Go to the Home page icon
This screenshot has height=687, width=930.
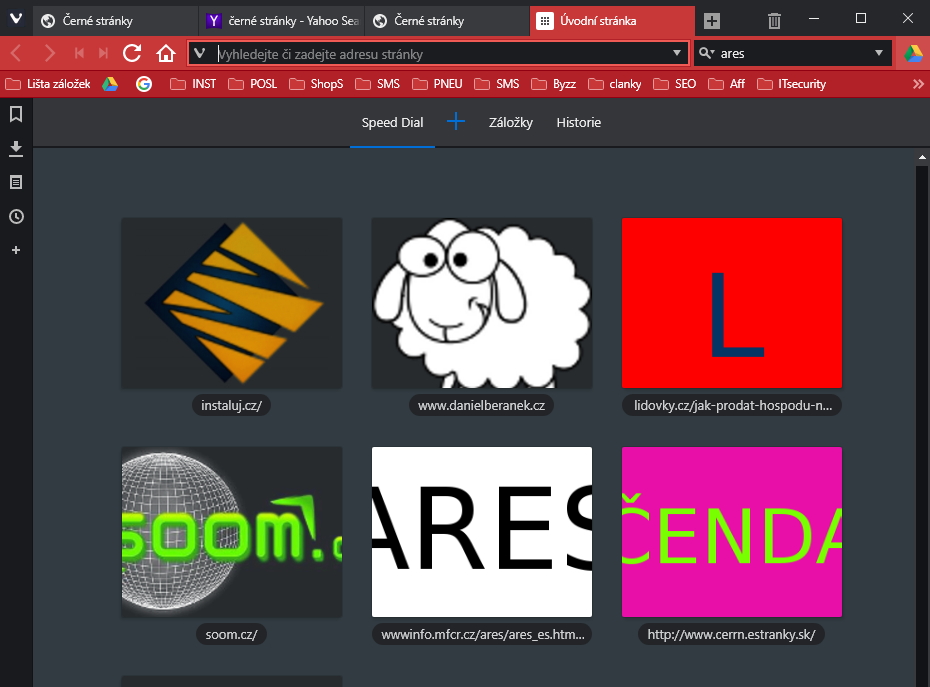pos(166,53)
